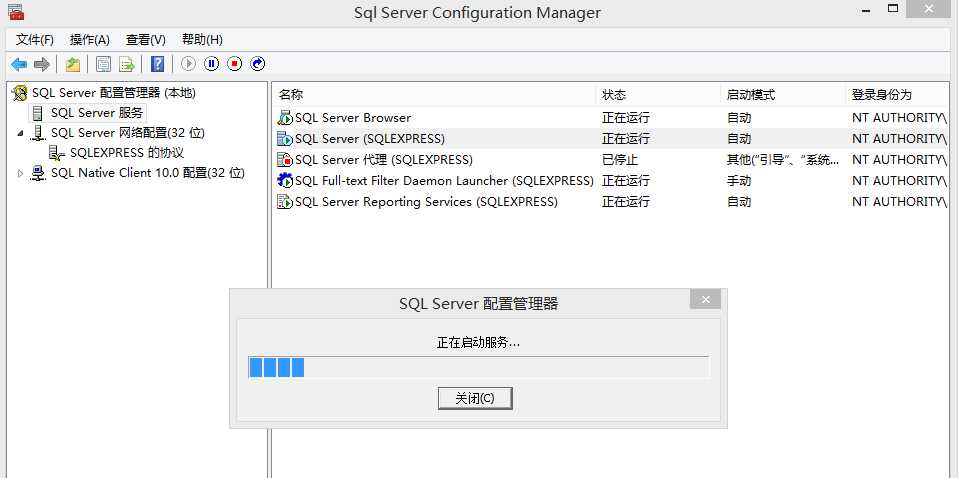Sort by the 名称 column header
The height and width of the screenshot is (478, 958).
click(x=434, y=95)
